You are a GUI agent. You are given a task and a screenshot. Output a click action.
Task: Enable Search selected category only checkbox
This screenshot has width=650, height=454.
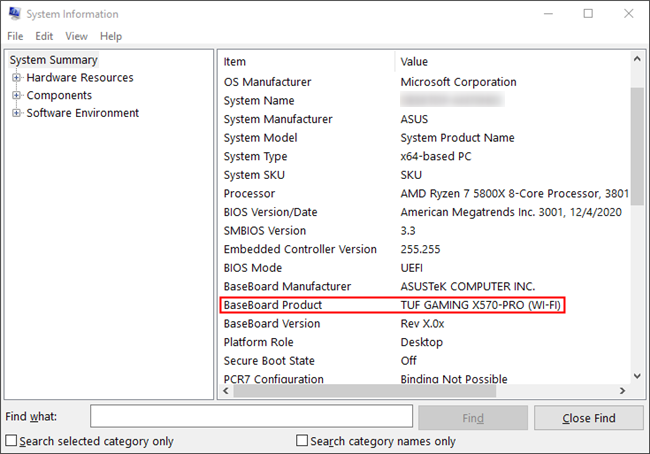pos(12,441)
